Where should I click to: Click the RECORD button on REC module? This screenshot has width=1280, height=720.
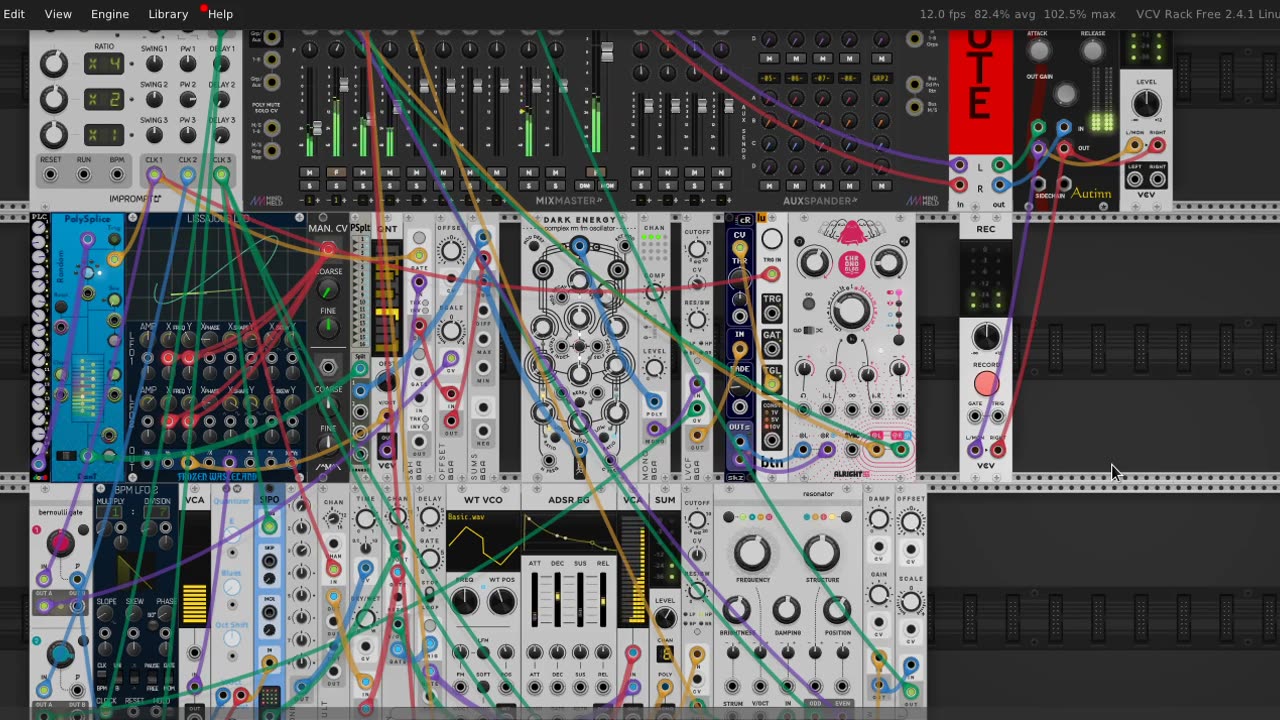click(x=986, y=384)
